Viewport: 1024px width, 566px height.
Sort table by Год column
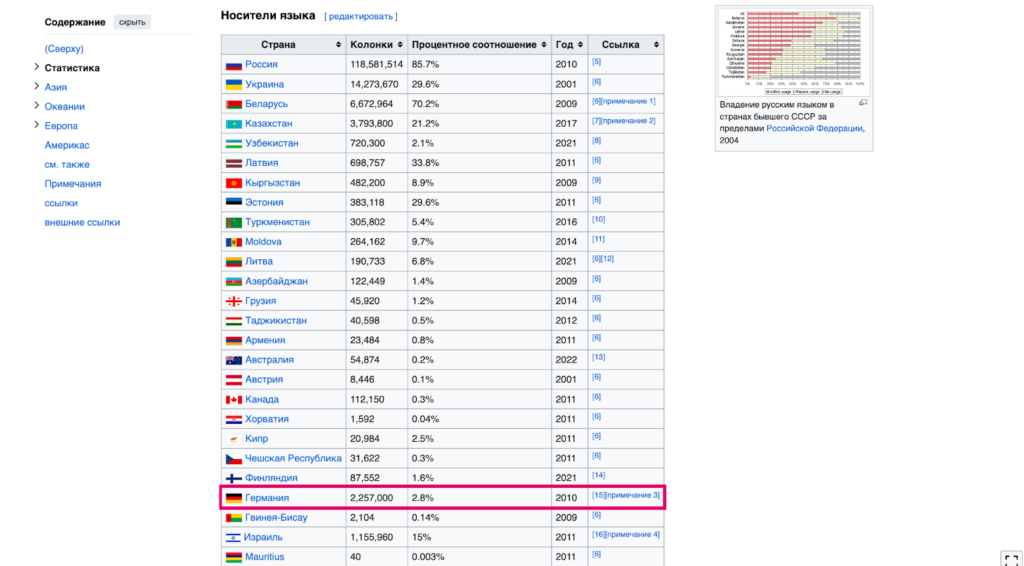tap(581, 45)
